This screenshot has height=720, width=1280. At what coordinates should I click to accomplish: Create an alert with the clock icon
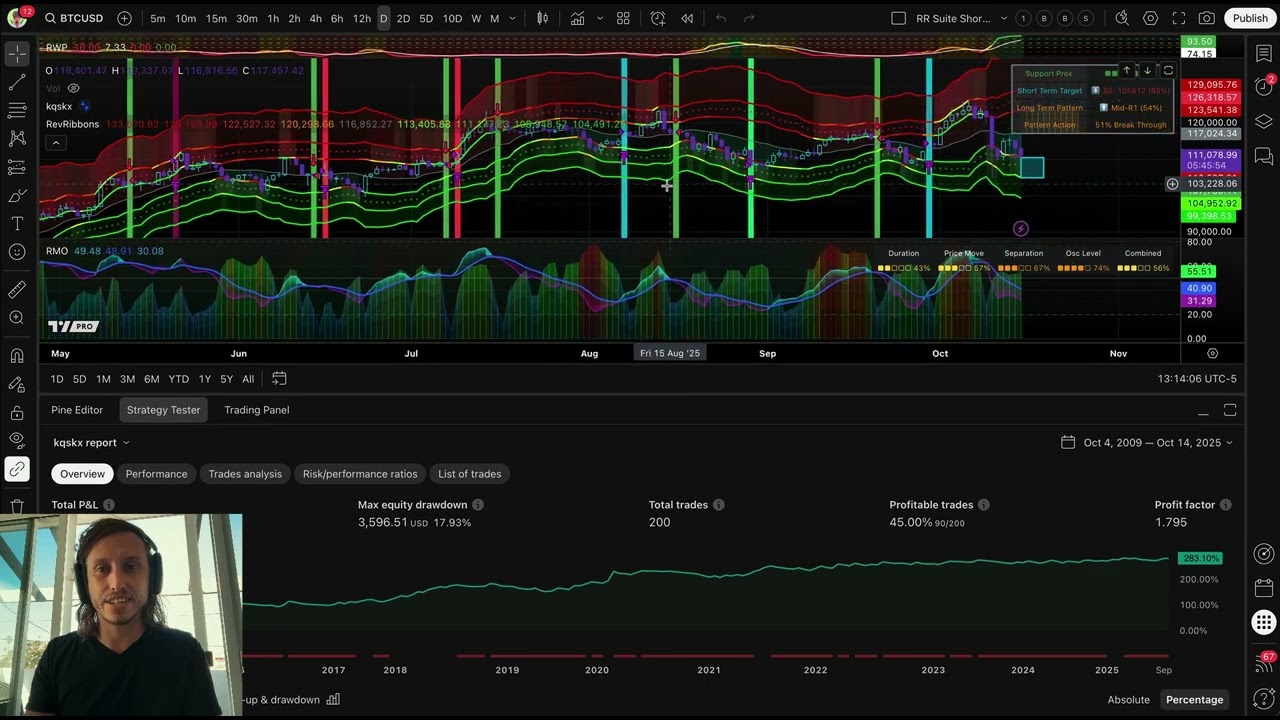(658, 18)
